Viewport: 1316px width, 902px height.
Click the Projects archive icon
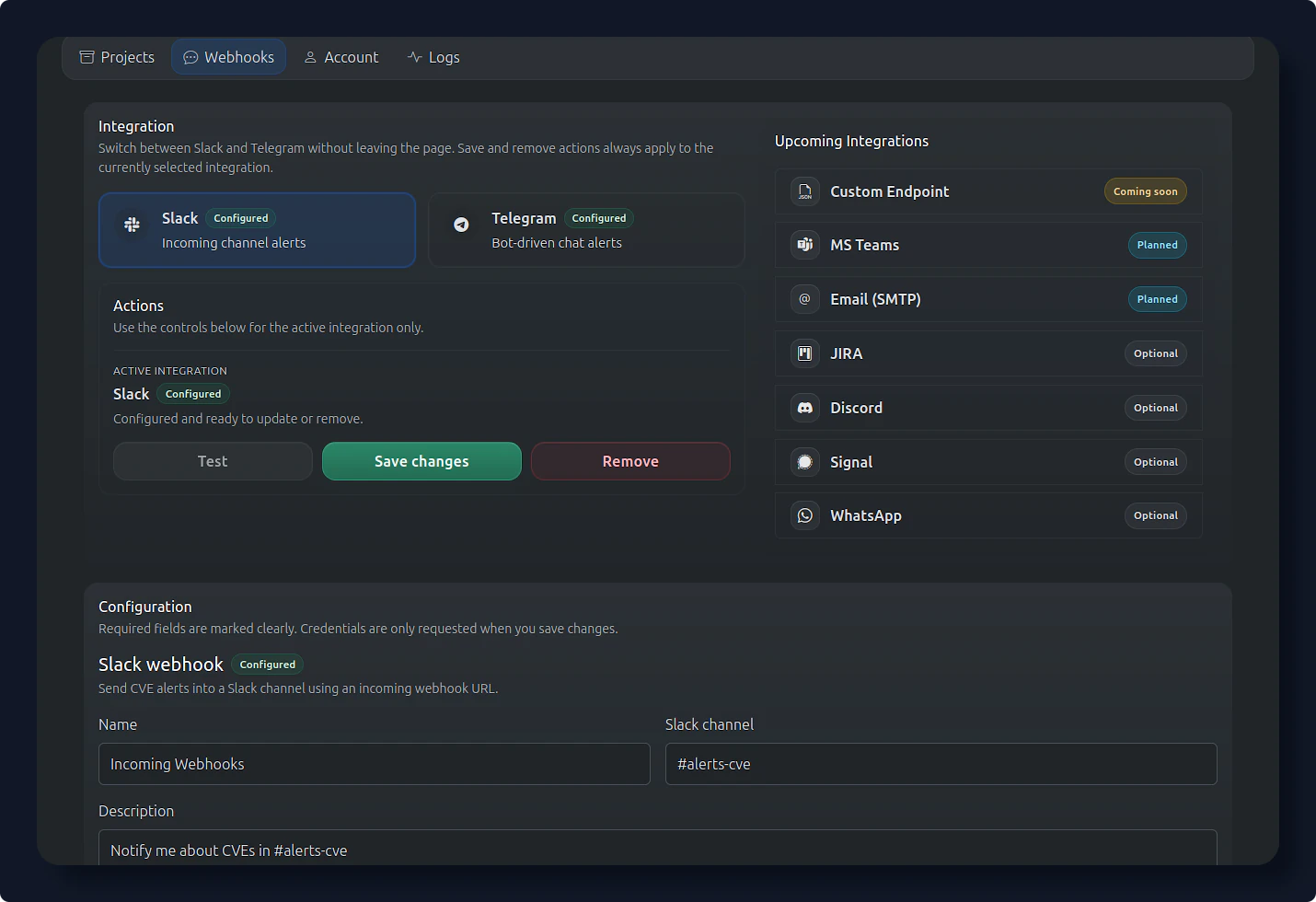87,57
